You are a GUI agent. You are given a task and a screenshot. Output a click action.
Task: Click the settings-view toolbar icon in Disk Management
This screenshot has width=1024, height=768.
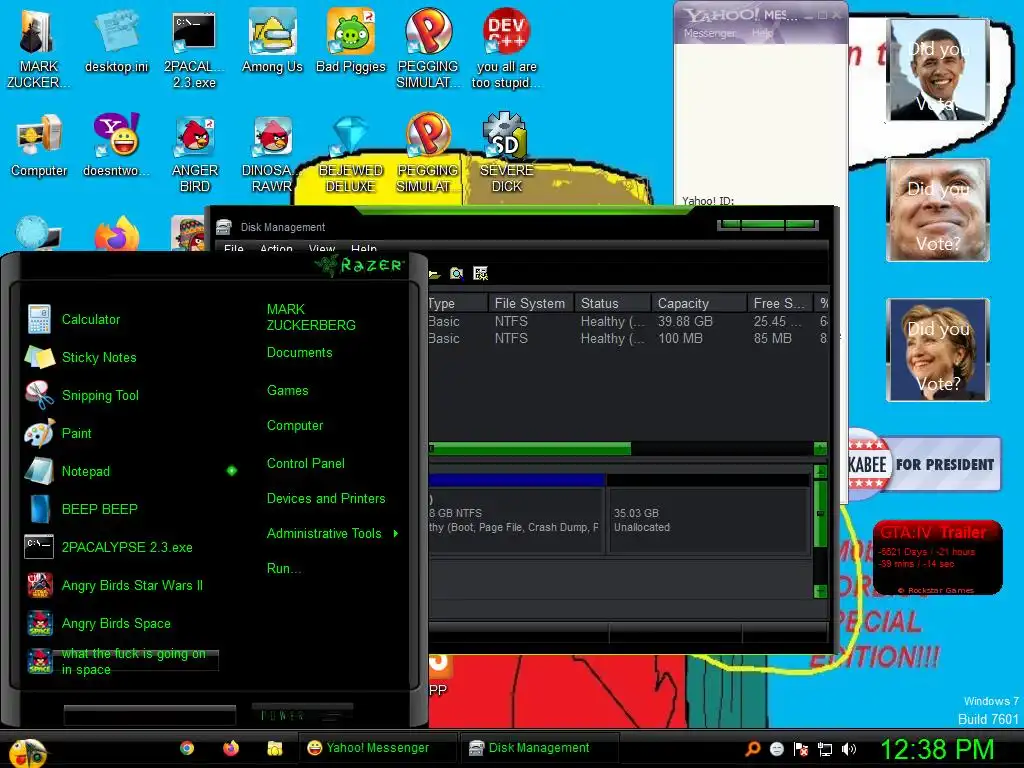481,274
